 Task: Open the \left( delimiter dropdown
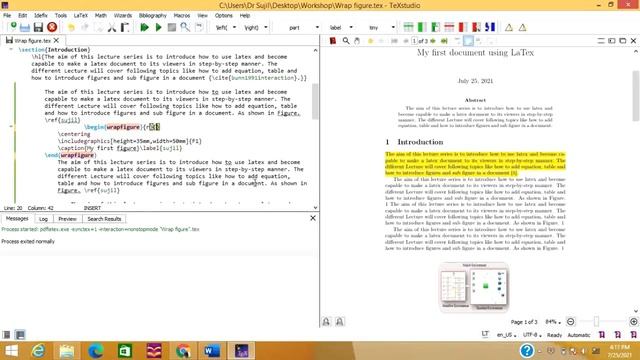pyautogui.click(x=234, y=27)
